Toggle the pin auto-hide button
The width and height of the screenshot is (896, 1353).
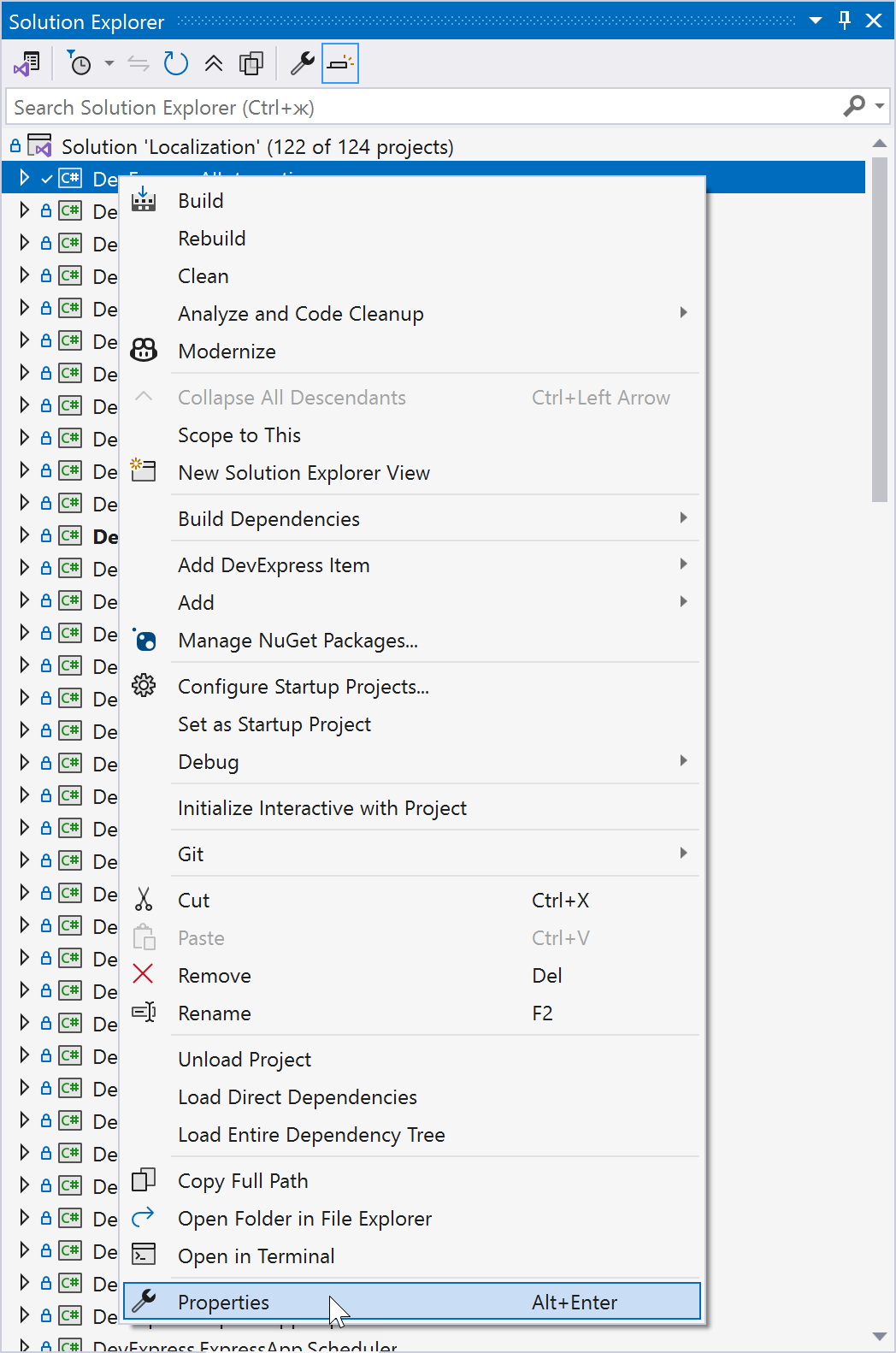845,21
